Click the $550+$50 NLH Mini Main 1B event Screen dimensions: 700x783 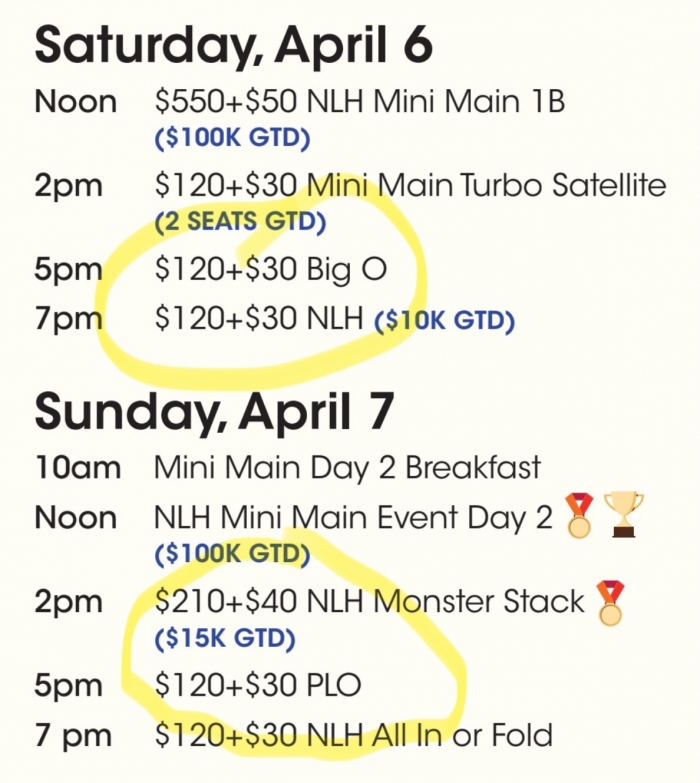[x=359, y=100]
